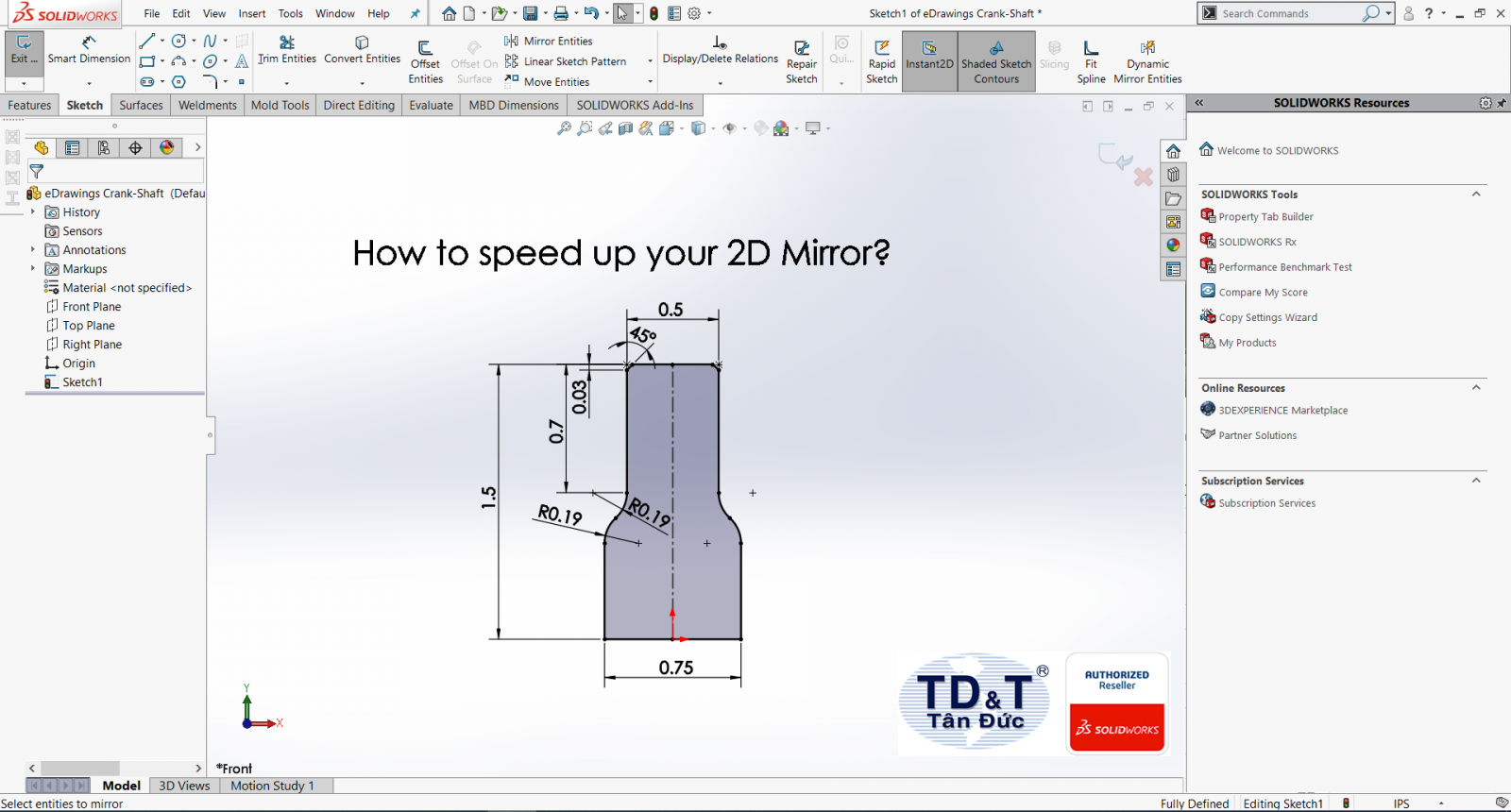Click the Zoom to Fit icon
The image size is (1511, 812).
(x=564, y=128)
